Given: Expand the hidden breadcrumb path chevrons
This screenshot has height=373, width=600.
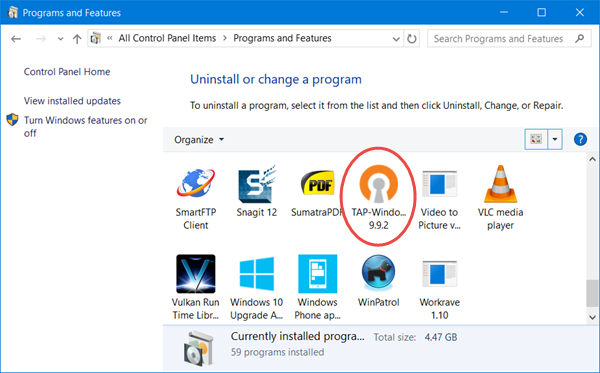Looking at the screenshot, I should [110, 38].
